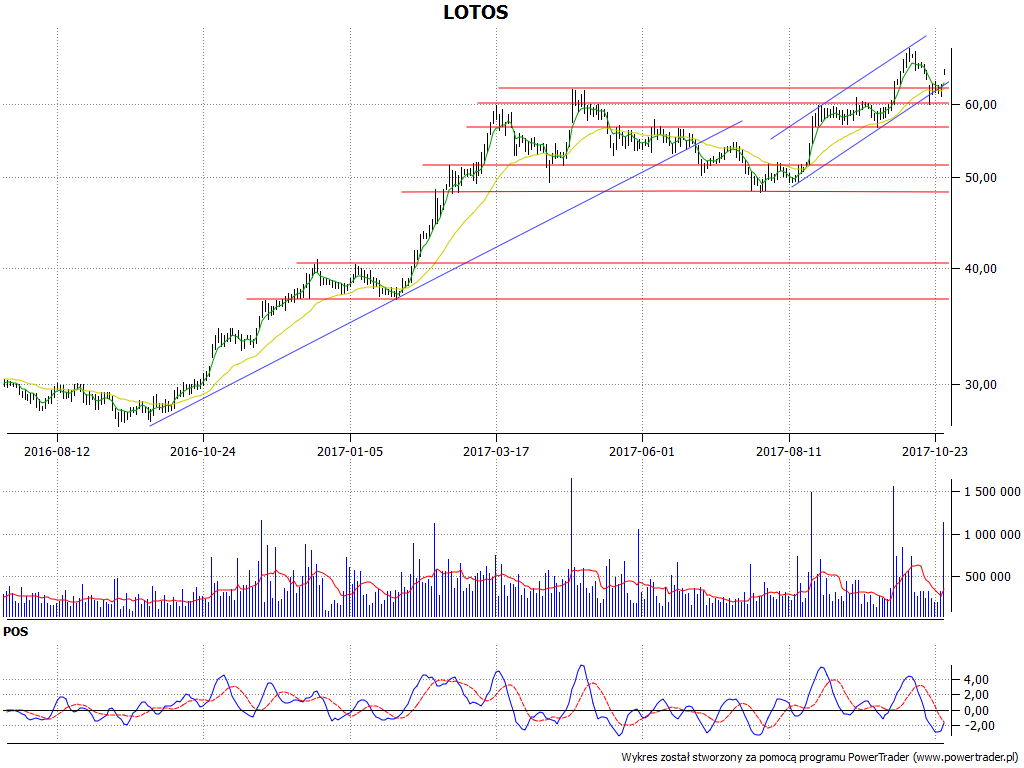Click the 2017-01-05 date label
The width and height of the screenshot is (1024, 768).
tap(350, 451)
